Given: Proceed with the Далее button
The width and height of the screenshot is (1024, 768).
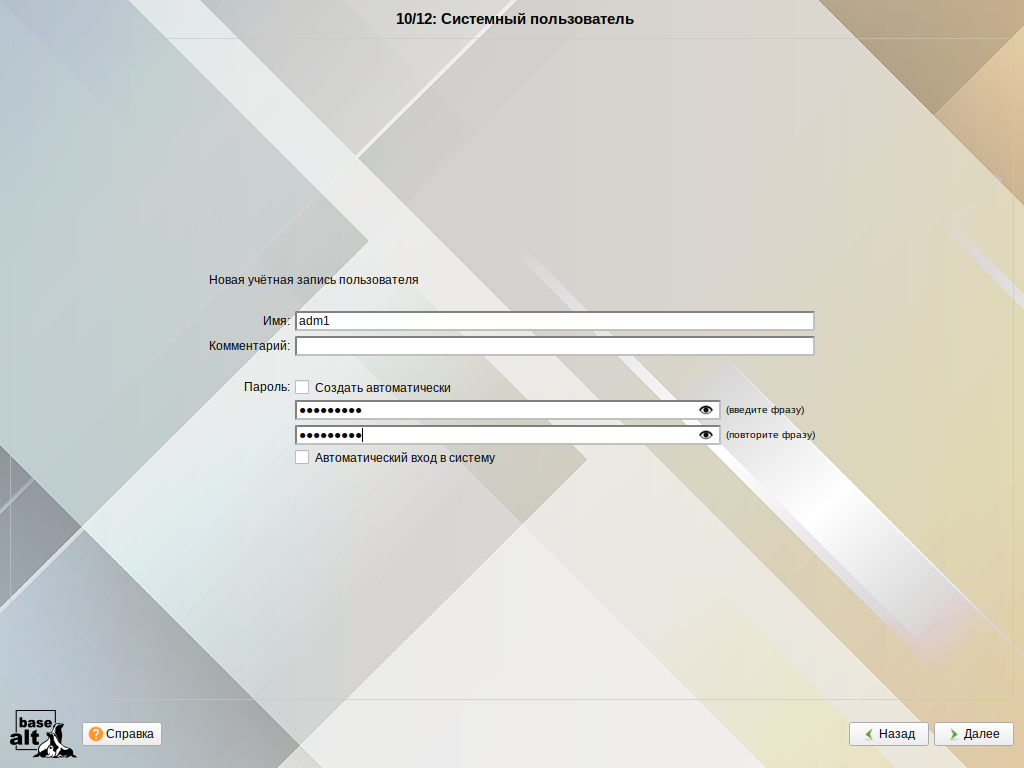Looking at the screenshot, I should (x=973, y=734).
